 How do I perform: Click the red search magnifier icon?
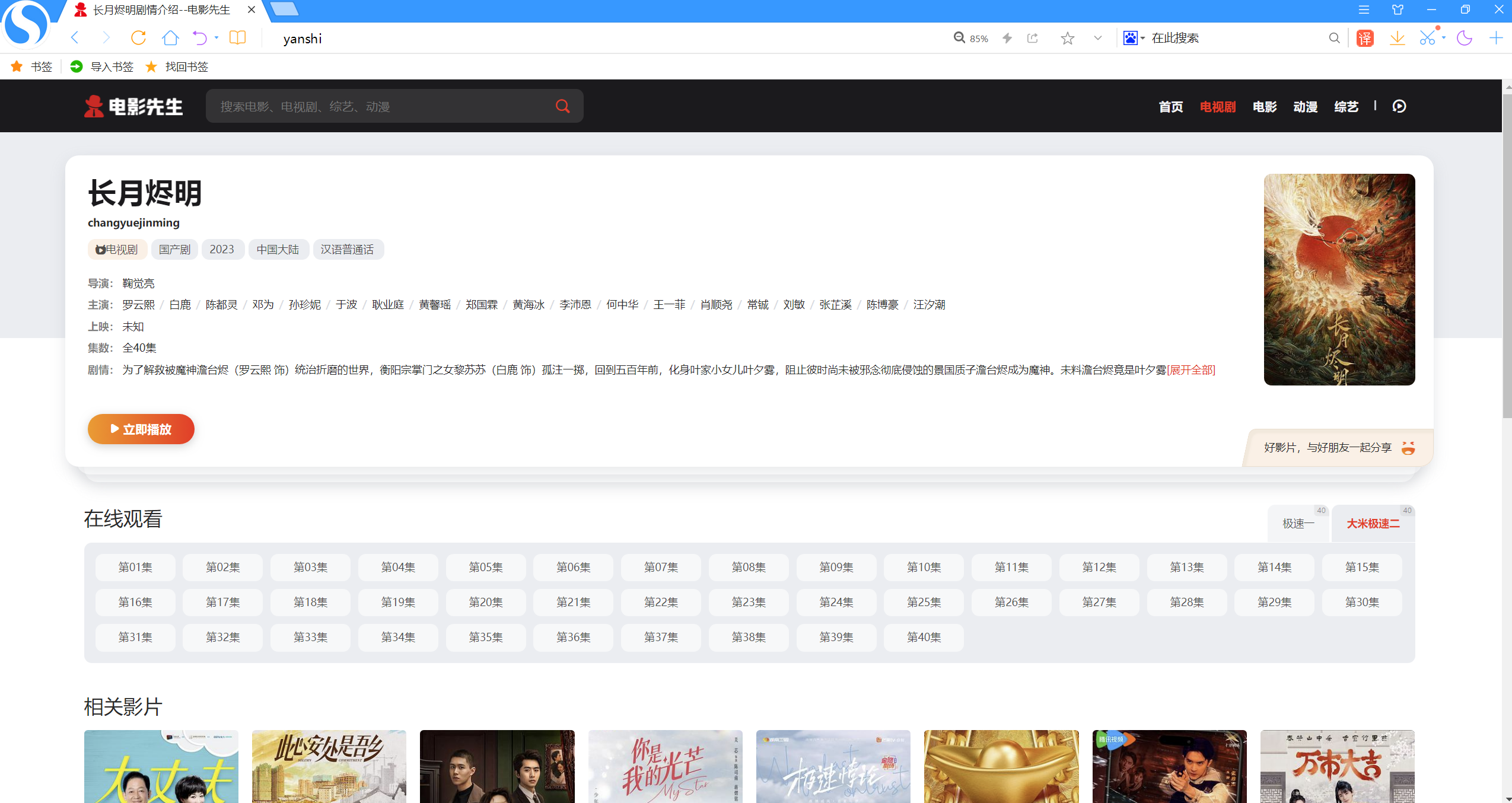coord(562,106)
